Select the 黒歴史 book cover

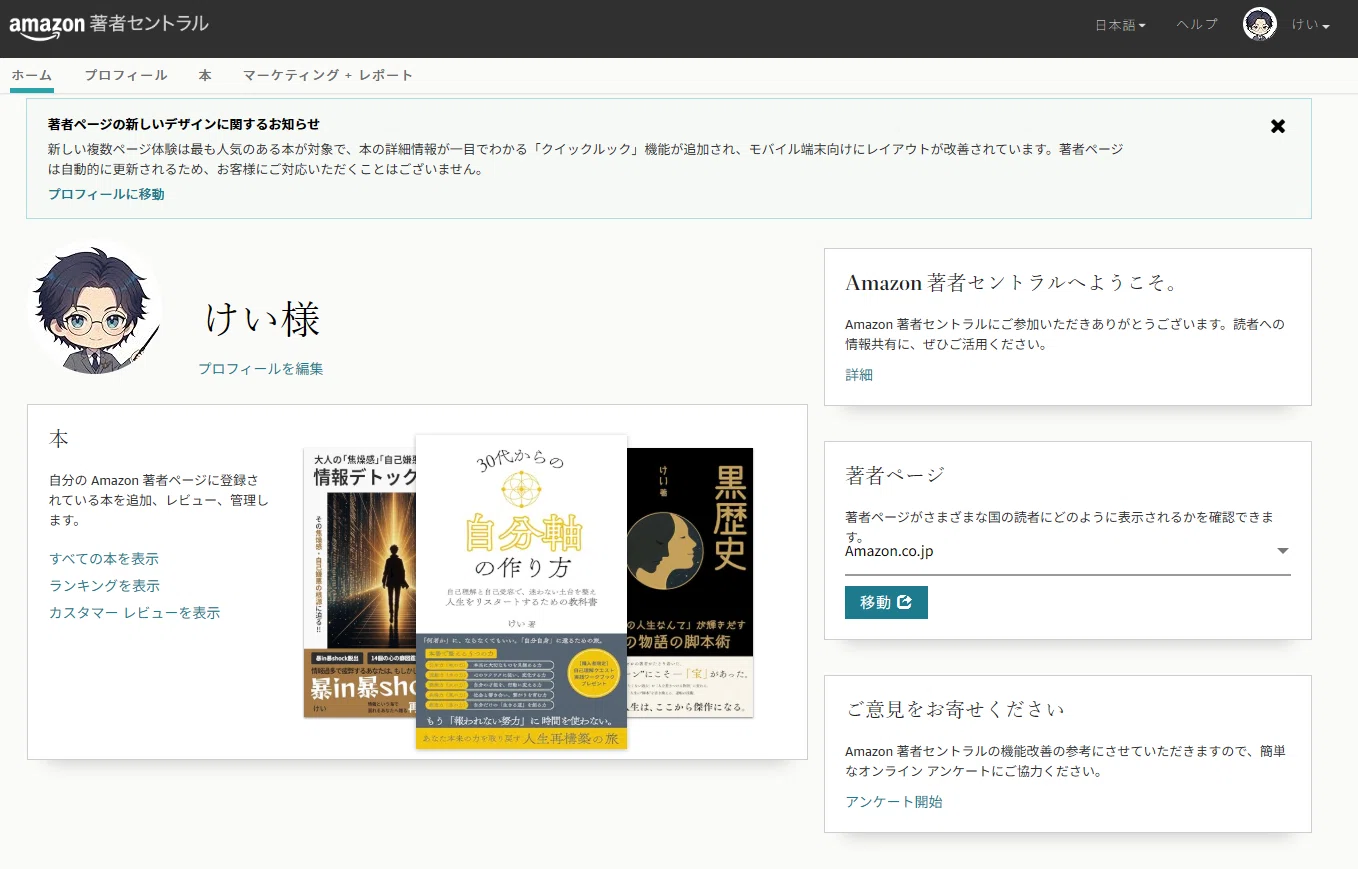coord(690,582)
